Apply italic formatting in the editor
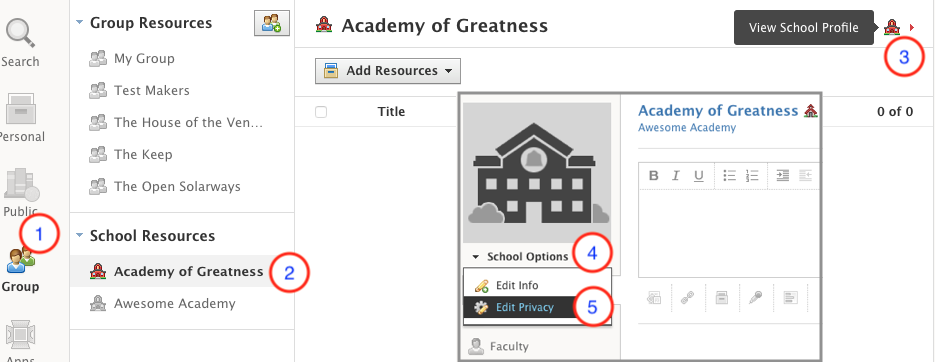935x362 pixels. pyautogui.click(x=676, y=175)
